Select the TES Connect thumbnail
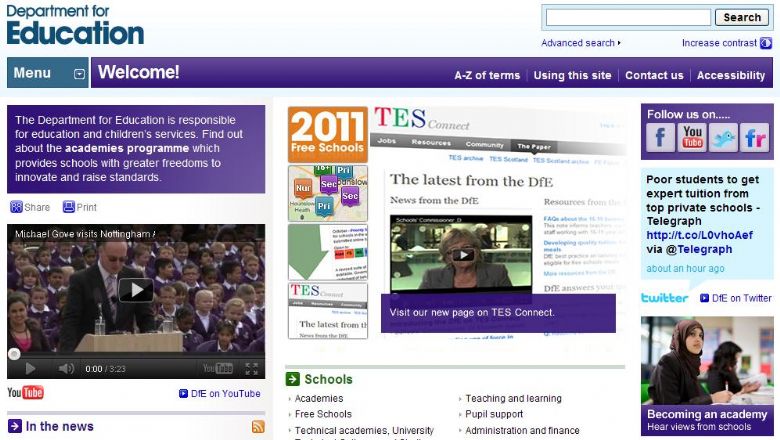This screenshot has width=780, height=440. tap(328, 311)
